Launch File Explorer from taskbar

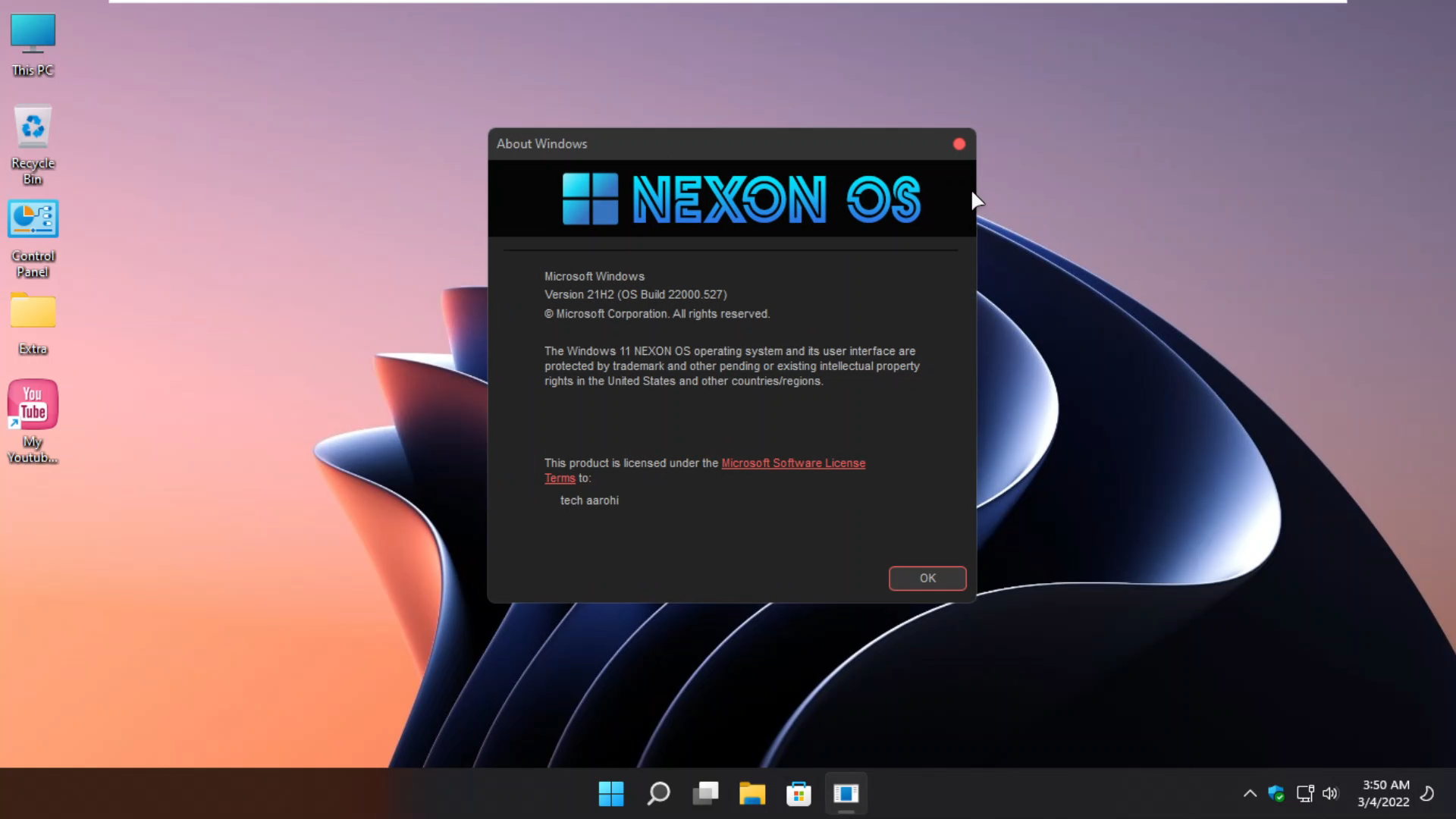752,794
